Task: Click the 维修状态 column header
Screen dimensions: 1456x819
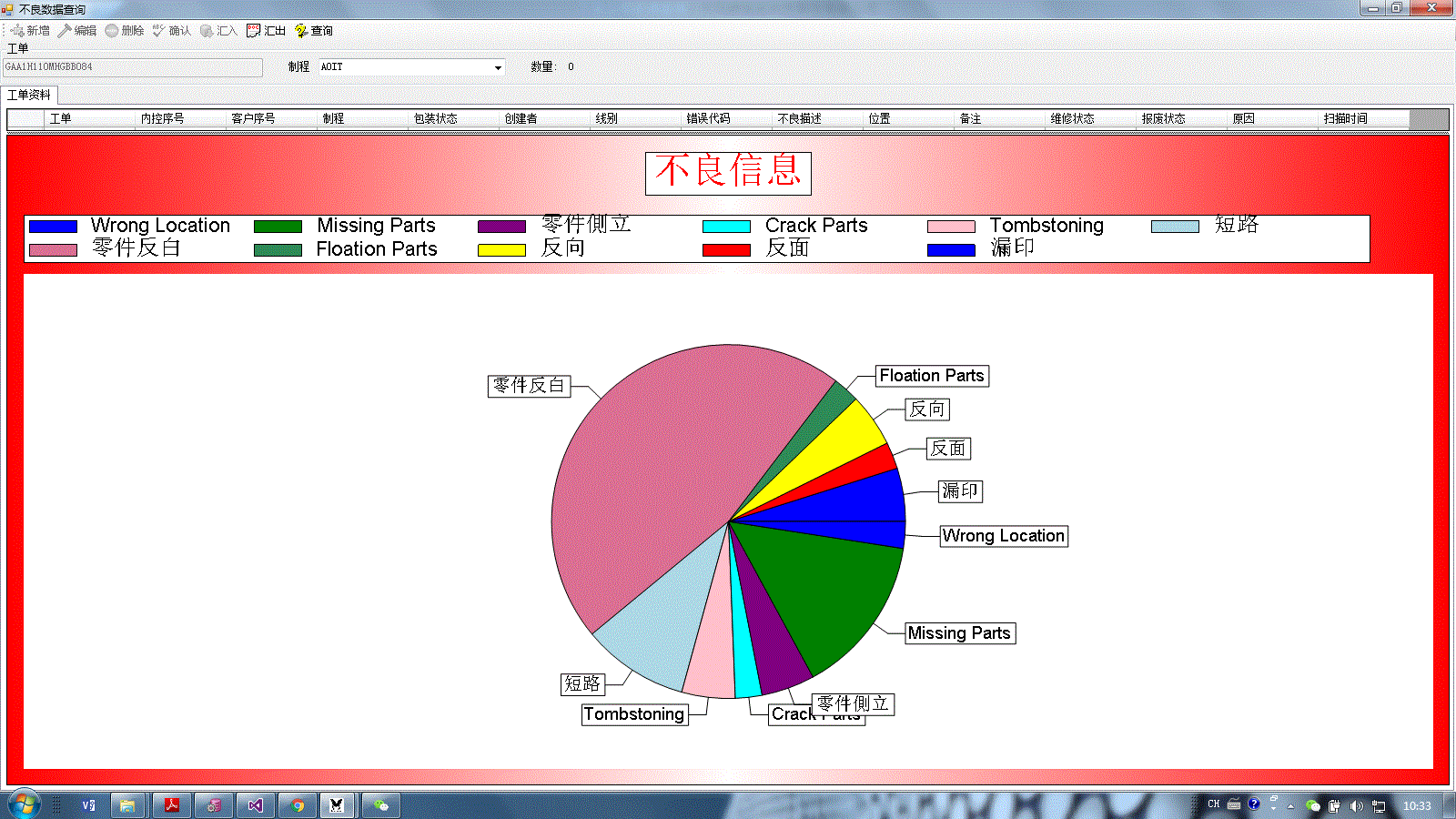Action: click(x=1090, y=119)
